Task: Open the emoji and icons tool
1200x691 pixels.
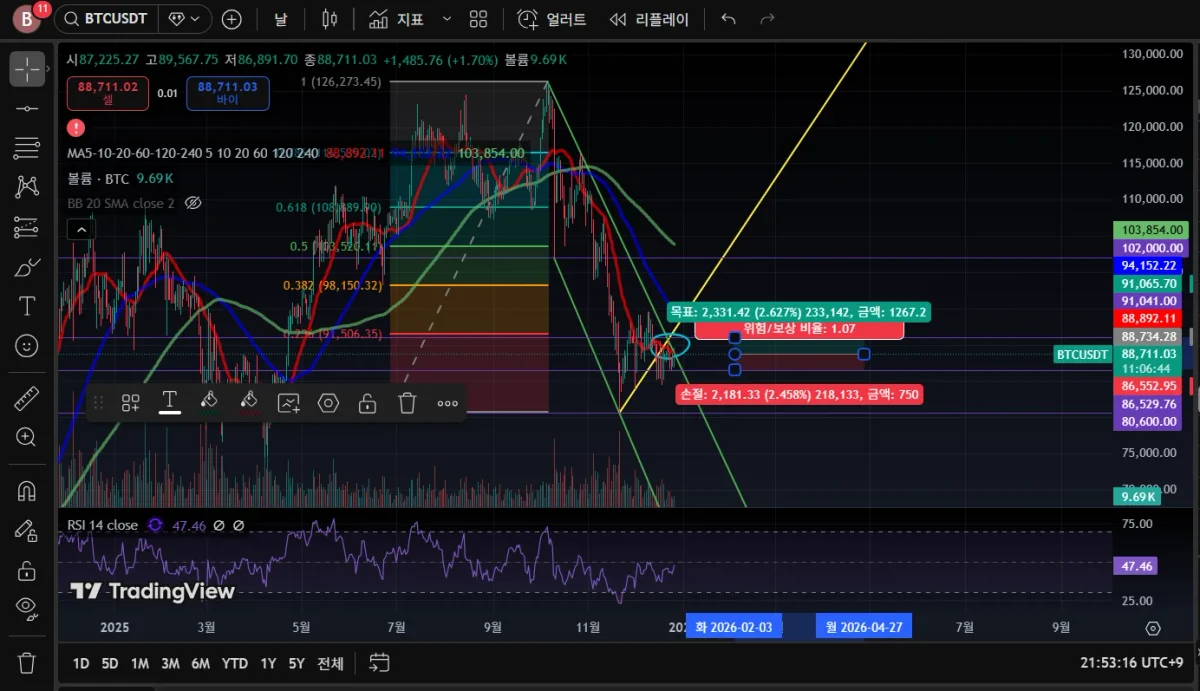Action: pos(27,346)
